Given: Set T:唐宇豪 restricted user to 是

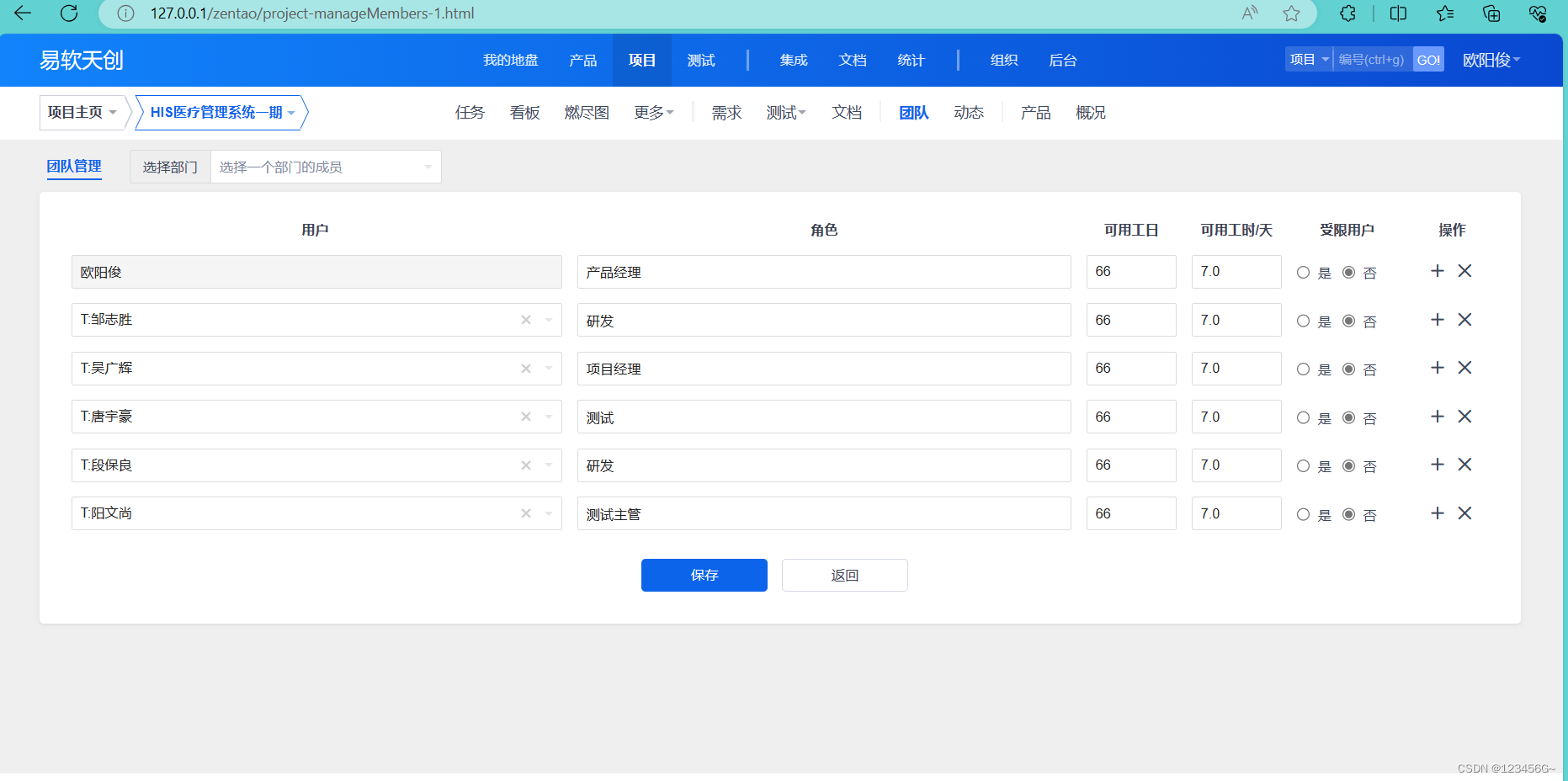Looking at the screenshot, I should pos(1303,417).
